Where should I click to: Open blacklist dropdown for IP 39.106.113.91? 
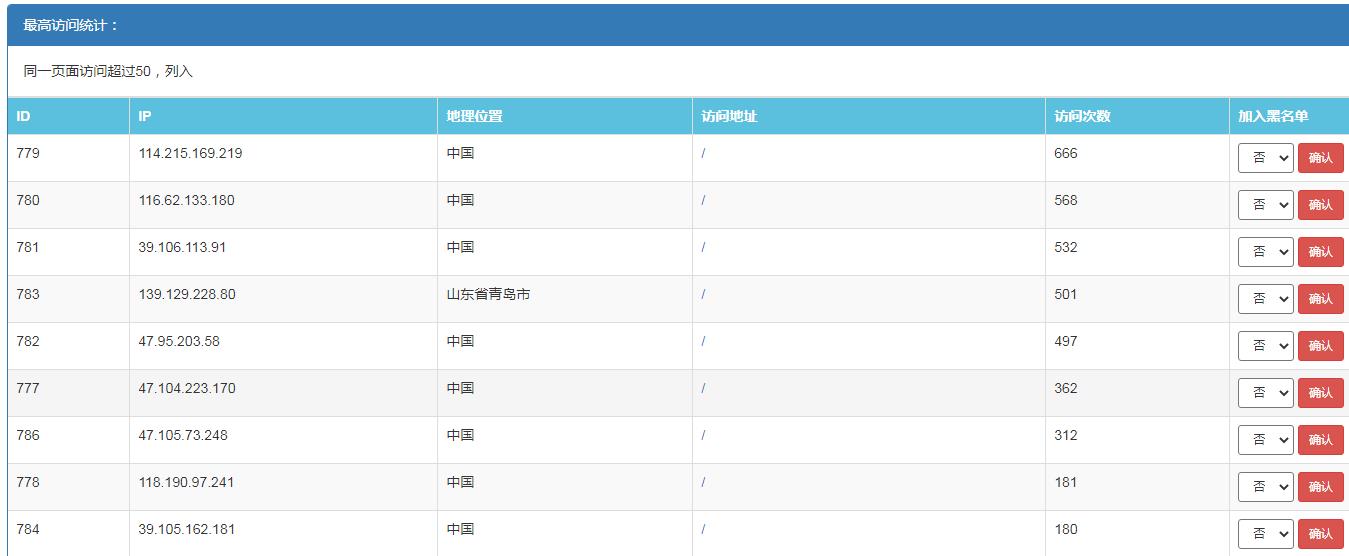(x=1265, y=252)
